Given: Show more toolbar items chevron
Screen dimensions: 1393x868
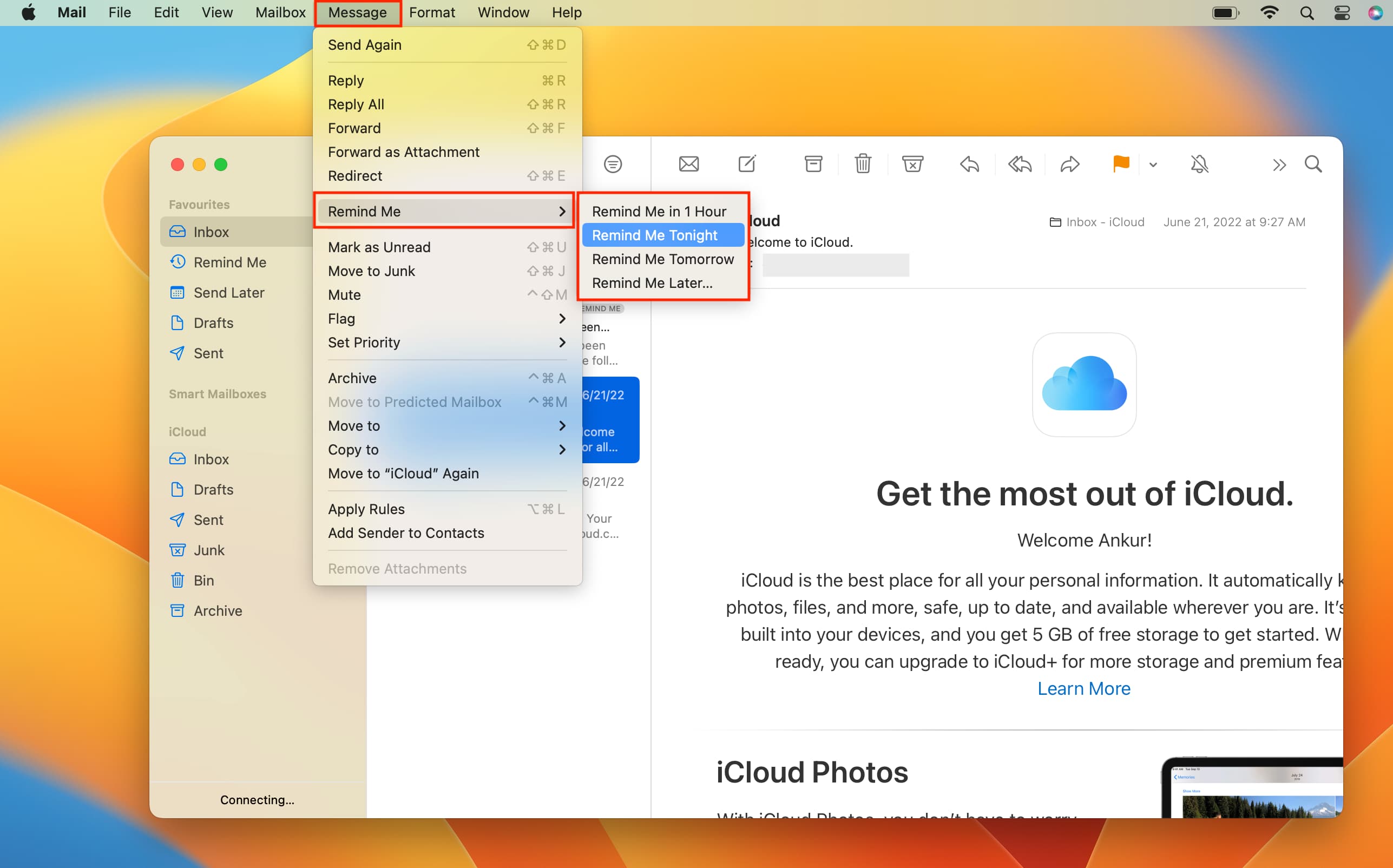Looking at the screenshot, I should point(1279,166).
